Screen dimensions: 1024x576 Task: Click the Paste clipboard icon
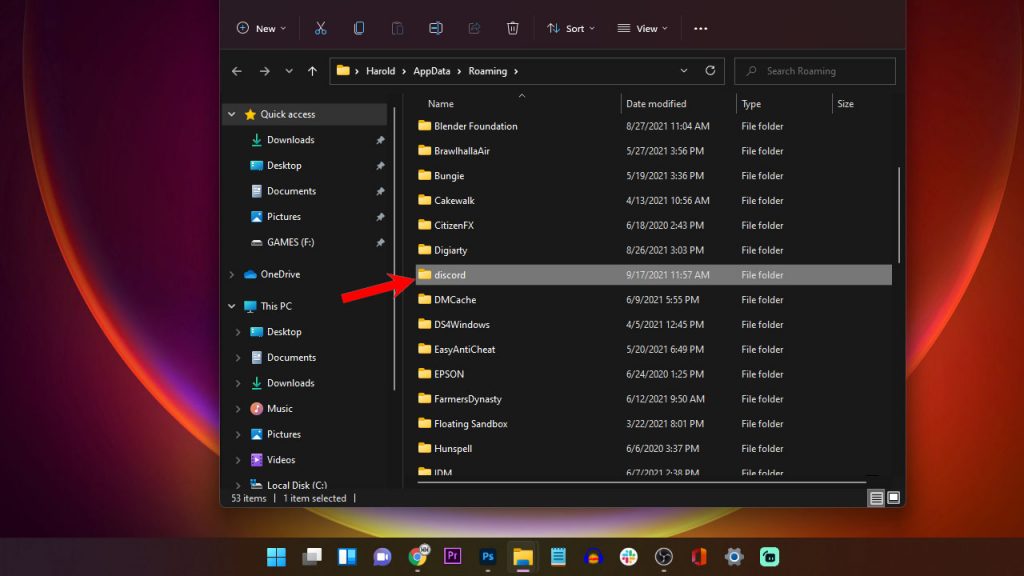pos(397,28)
